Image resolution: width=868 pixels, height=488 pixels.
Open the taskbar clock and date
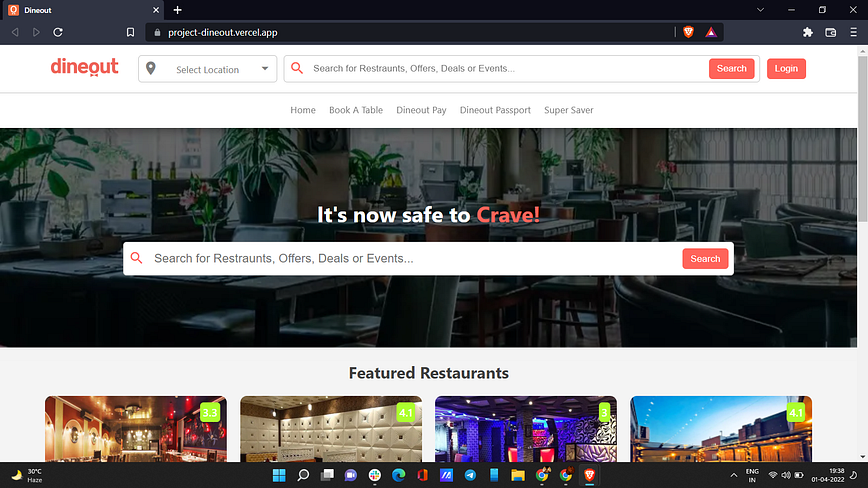pyautogui.click(x=828, y=475)
